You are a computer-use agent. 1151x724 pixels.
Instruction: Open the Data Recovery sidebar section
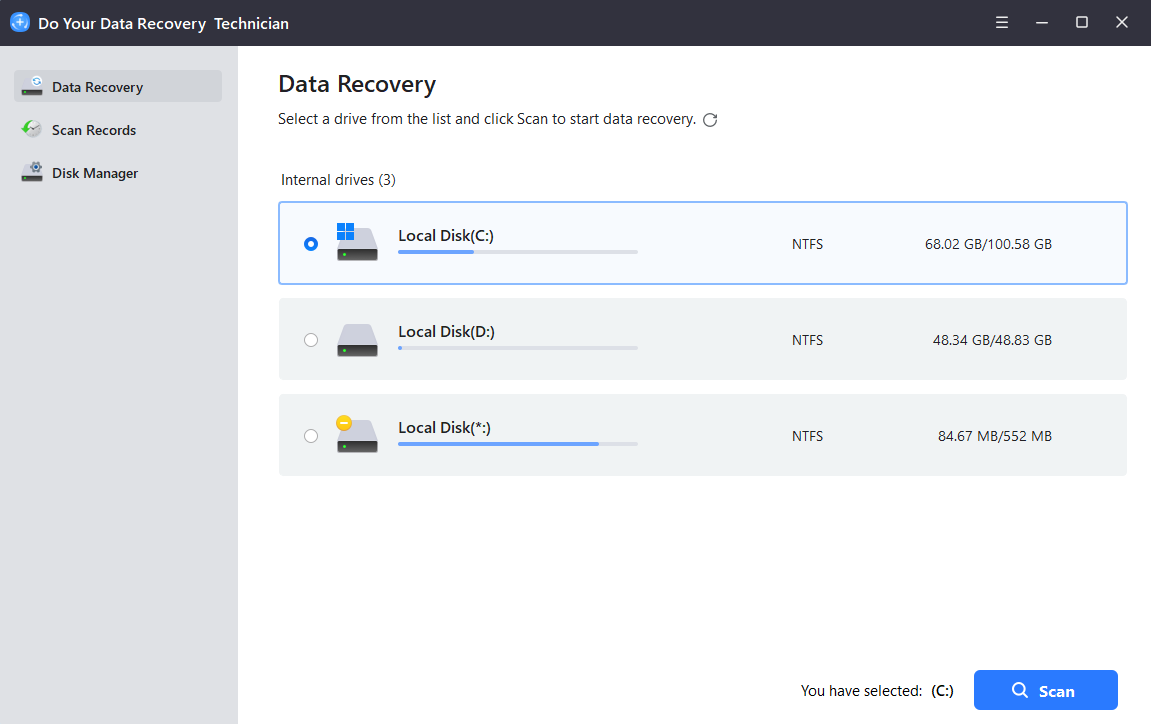pyautogui.click(x=117, y=87)
